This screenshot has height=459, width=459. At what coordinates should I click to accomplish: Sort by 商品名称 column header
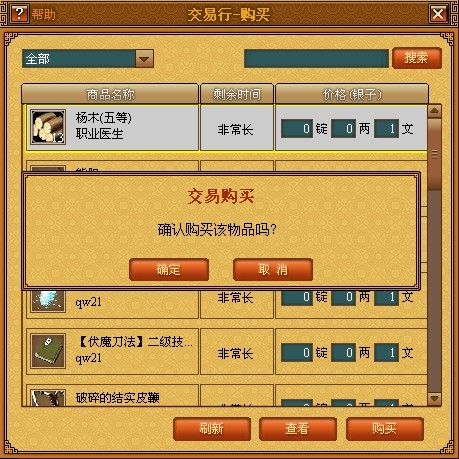[x=110, y=94]
